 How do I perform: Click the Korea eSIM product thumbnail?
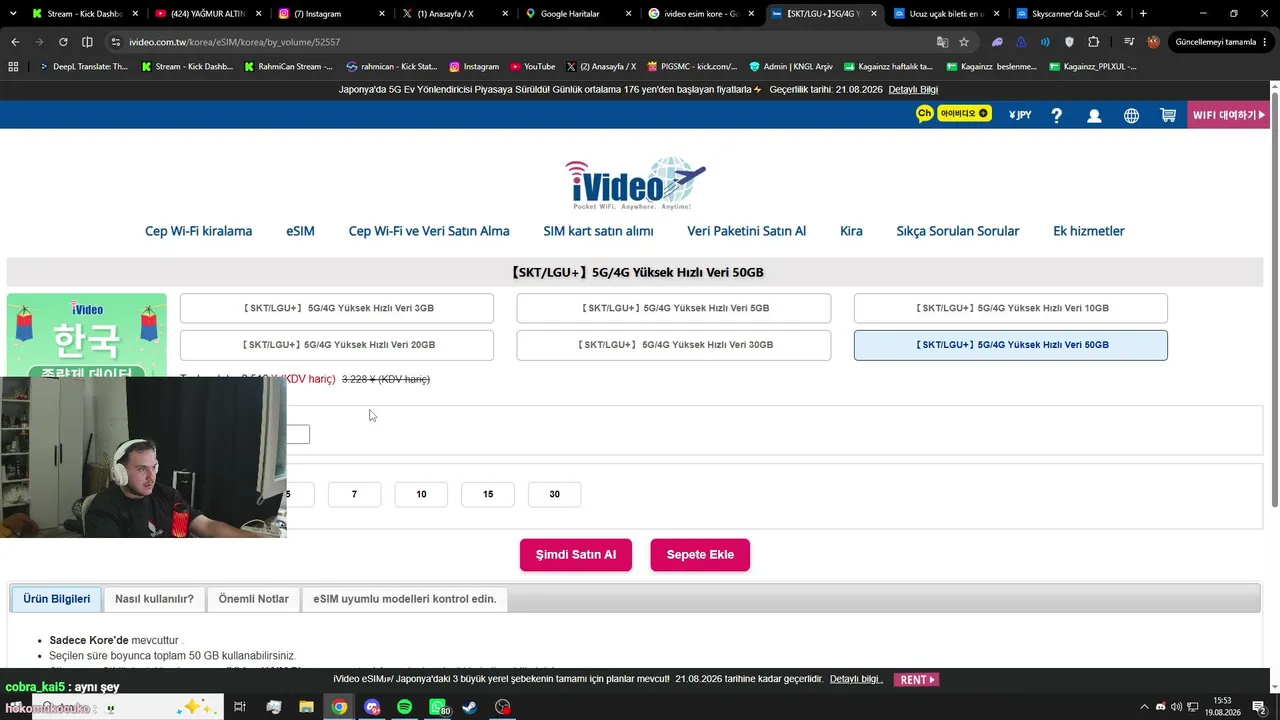coord(87,335)
